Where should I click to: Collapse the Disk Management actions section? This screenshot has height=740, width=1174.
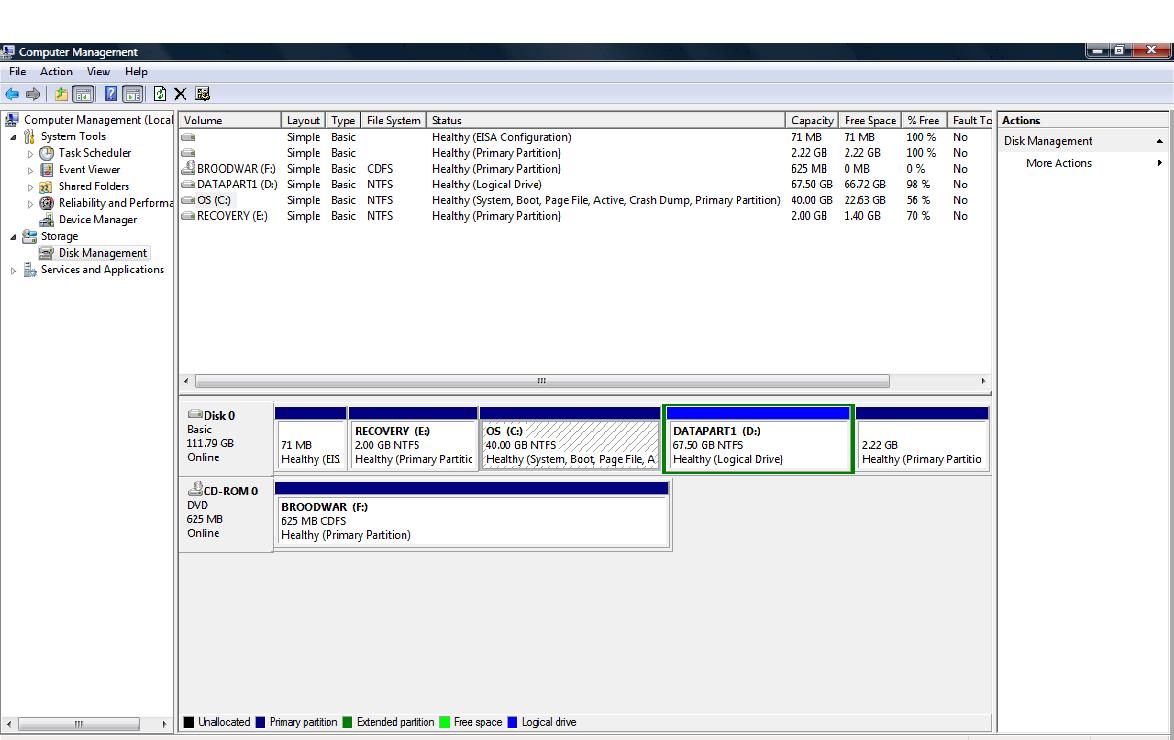pyautogui.click(x=1159, y=141)
